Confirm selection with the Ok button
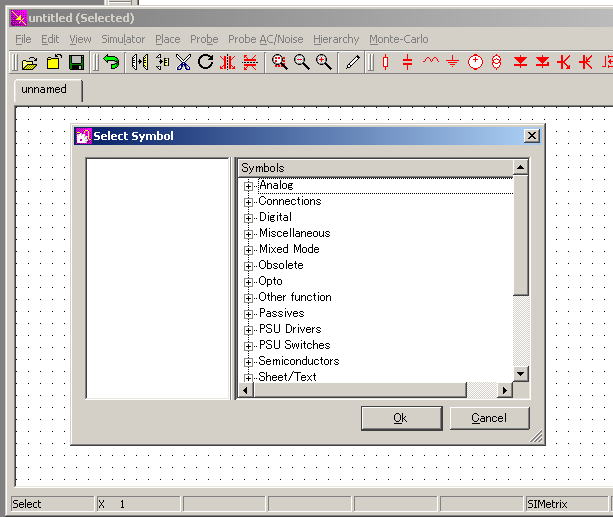The image size is (613, 517). tap(401, 418)
